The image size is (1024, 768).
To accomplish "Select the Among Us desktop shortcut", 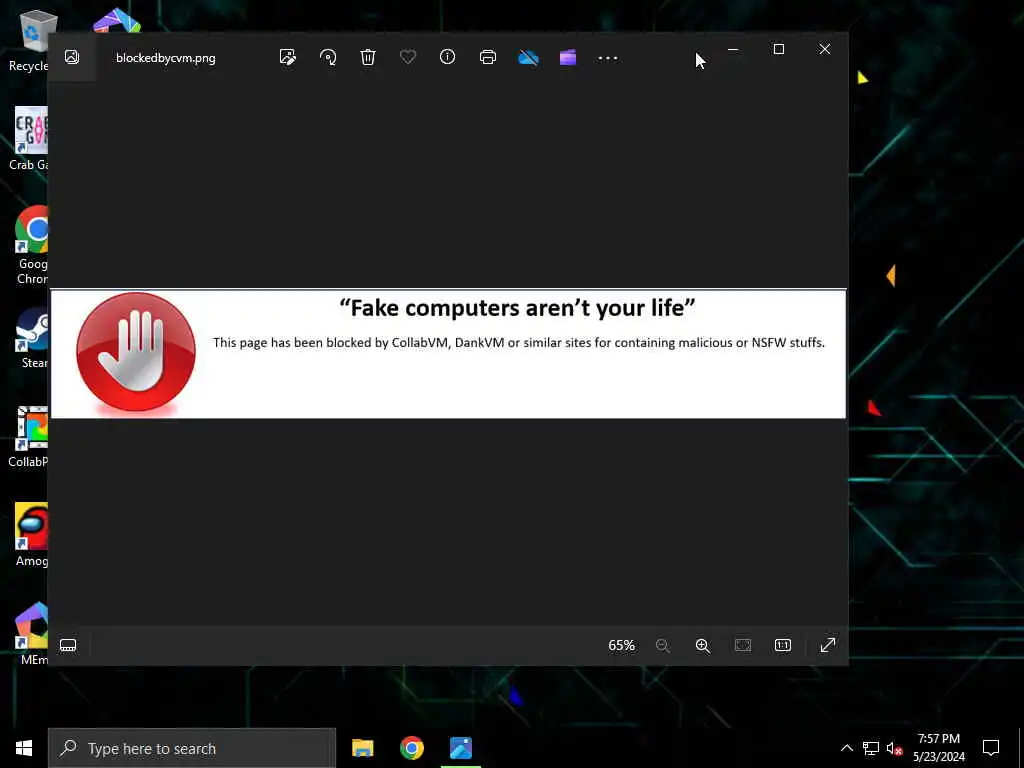I will 31,536.
